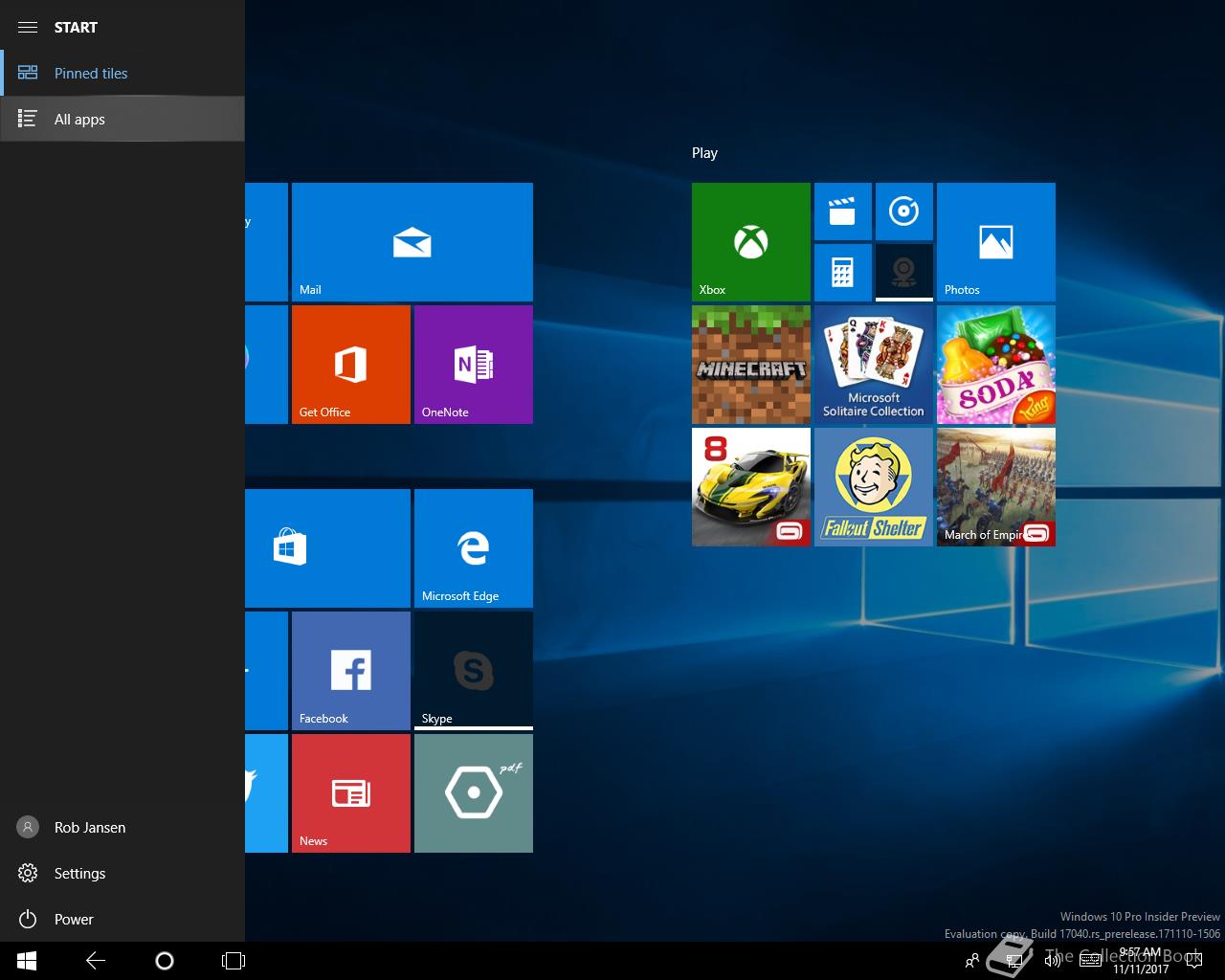Open Settings from the Start menu
This screenshot has height=980, width=1225.
pos(122,873)
